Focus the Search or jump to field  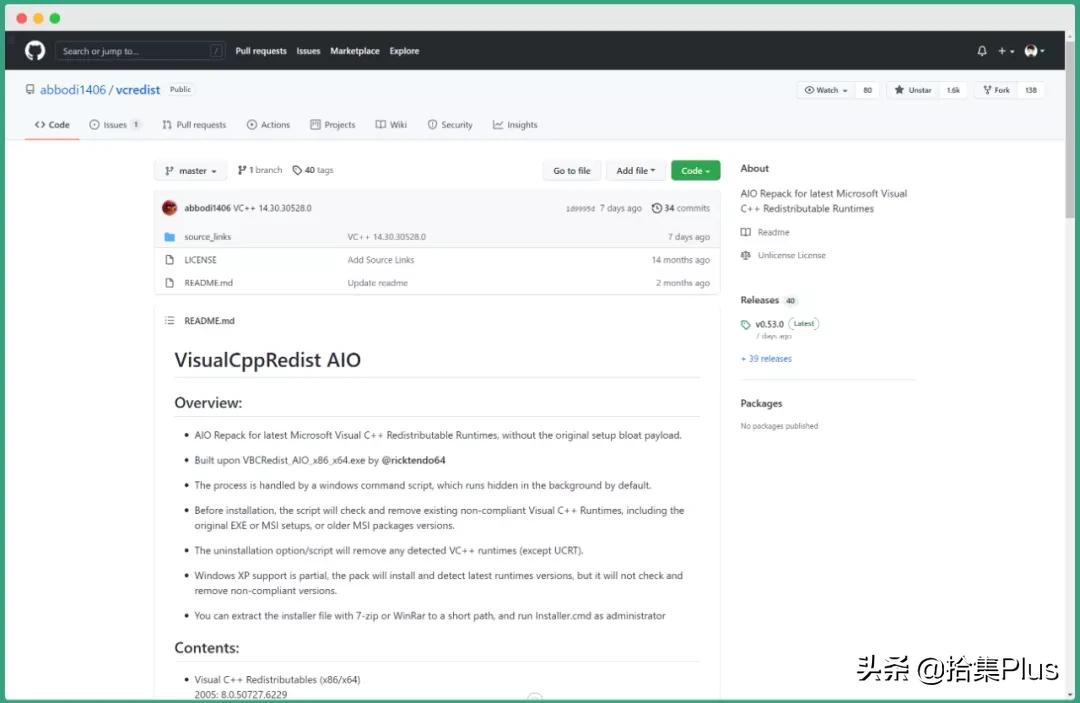point(140,51)
